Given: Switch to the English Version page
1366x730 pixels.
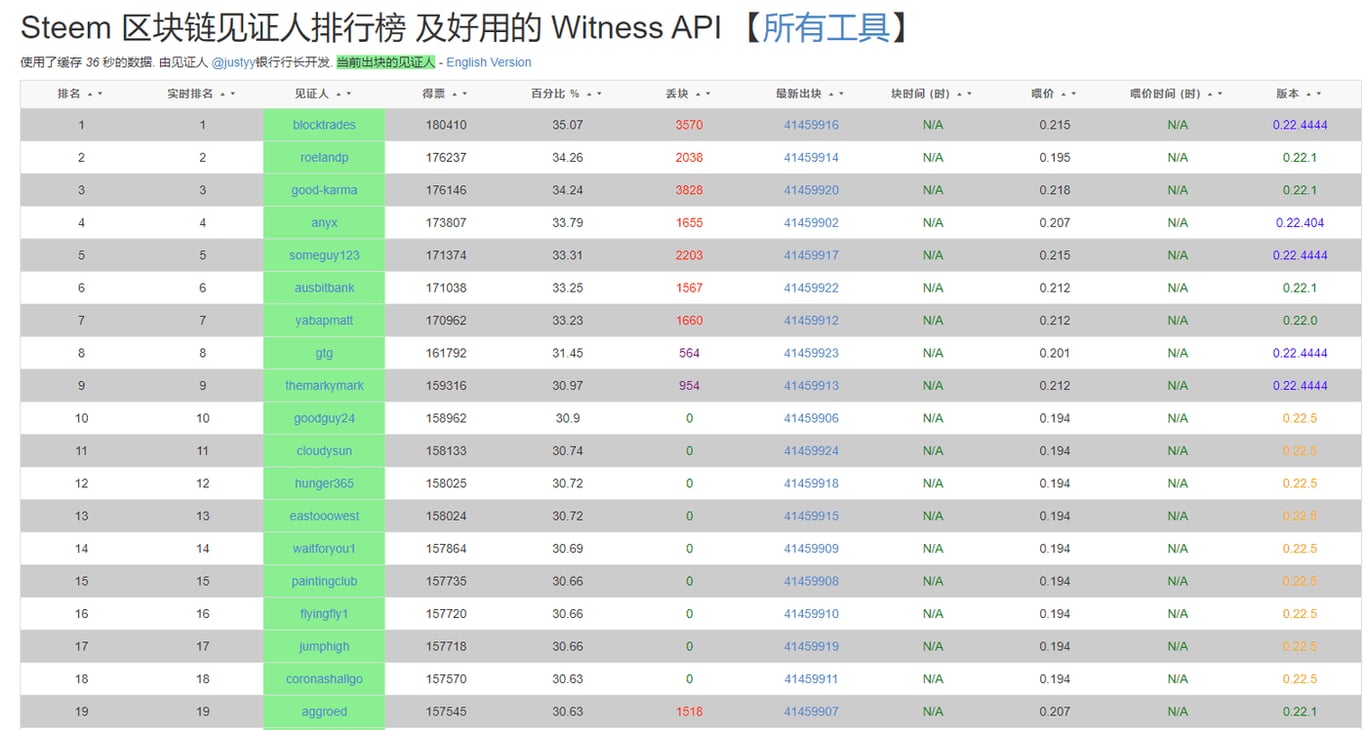Looking at the screenshot, I should [x=489, y=62].
